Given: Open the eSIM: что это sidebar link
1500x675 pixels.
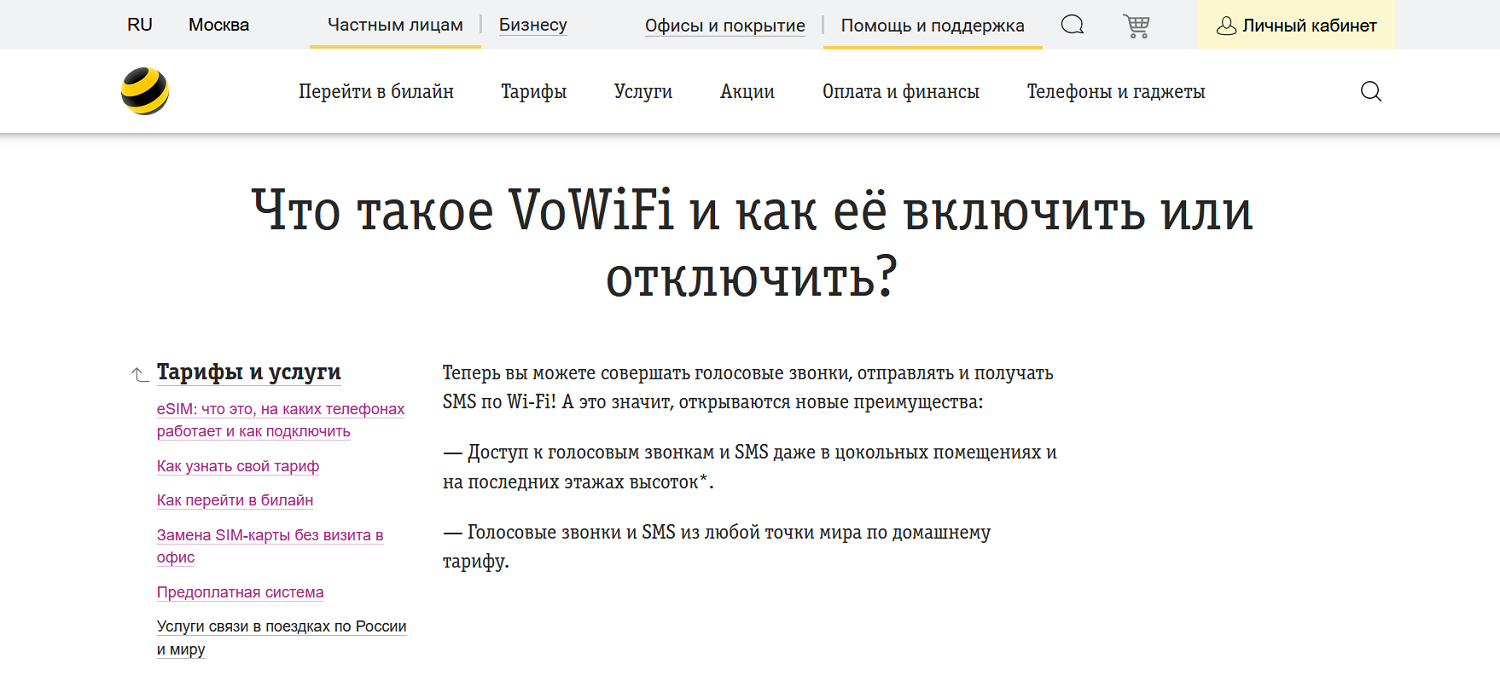Looking at the screenshot, I should pos(281,420).
